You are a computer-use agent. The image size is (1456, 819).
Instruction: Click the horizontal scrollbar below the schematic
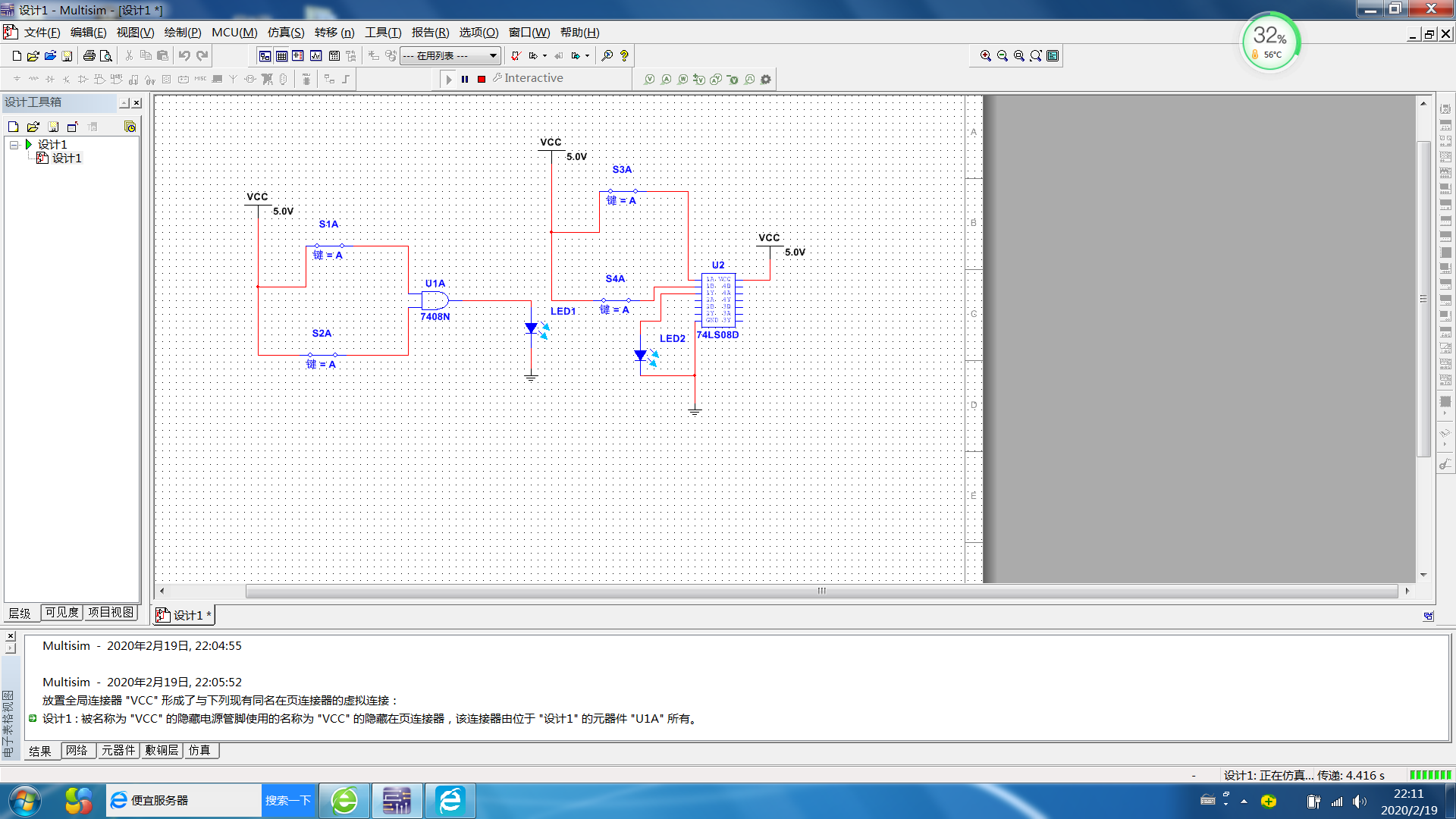(x=821, y=591)
